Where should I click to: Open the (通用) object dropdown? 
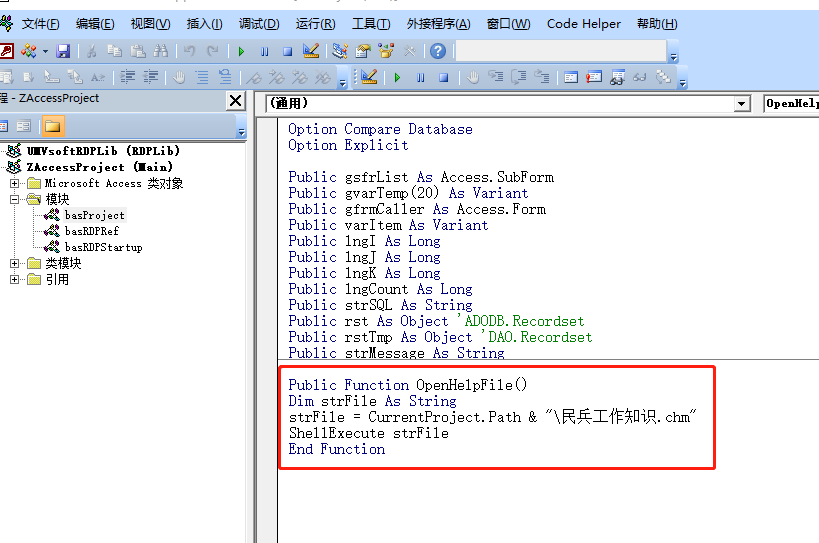[x=741, y=104]
